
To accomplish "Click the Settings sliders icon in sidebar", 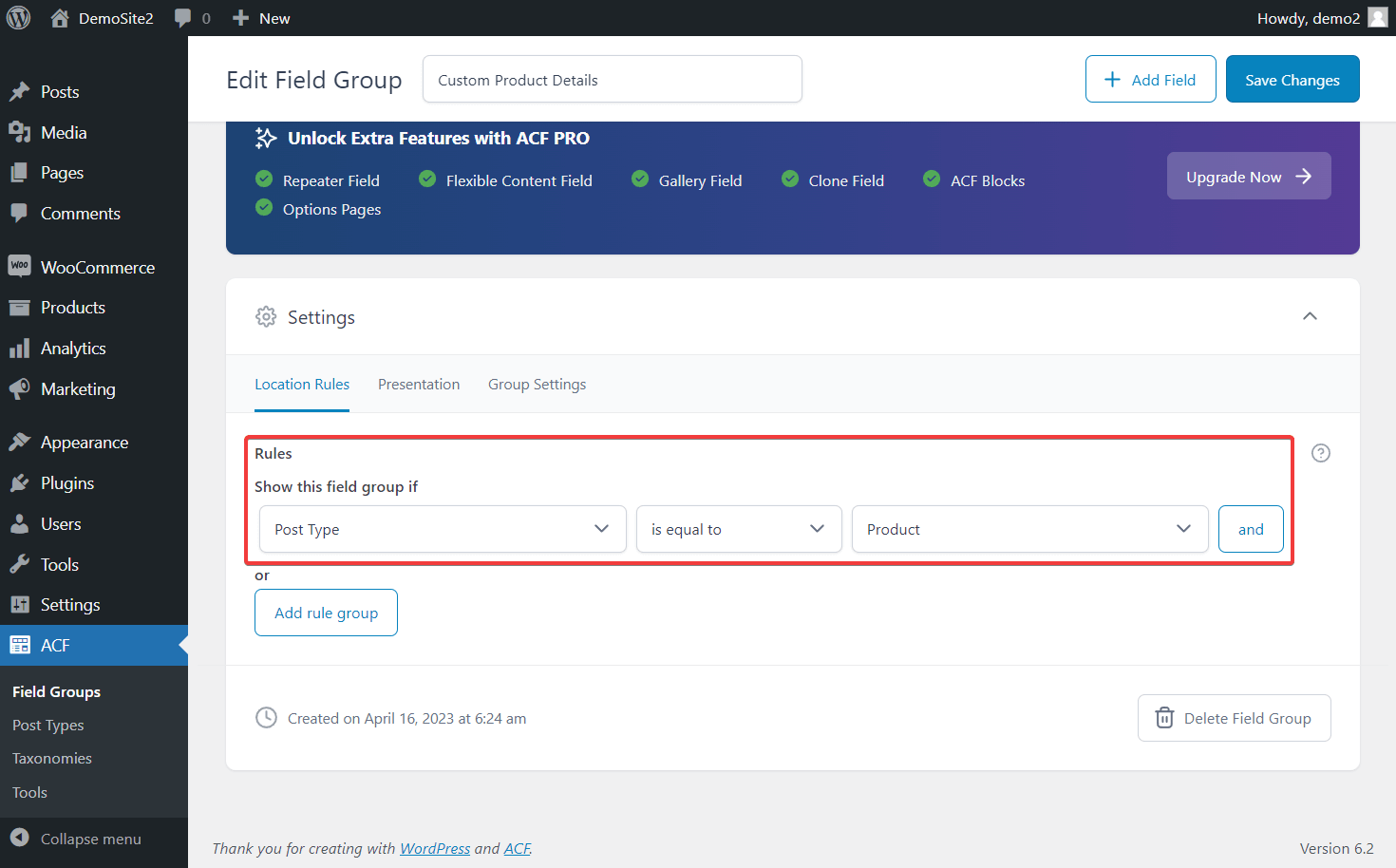I will [x=20, y=605].
